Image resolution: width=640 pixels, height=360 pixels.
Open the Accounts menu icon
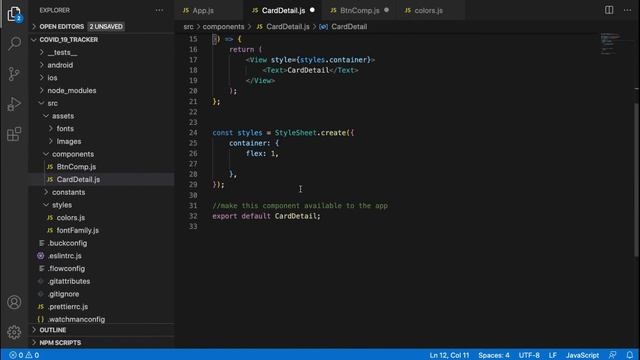[14, 302]
